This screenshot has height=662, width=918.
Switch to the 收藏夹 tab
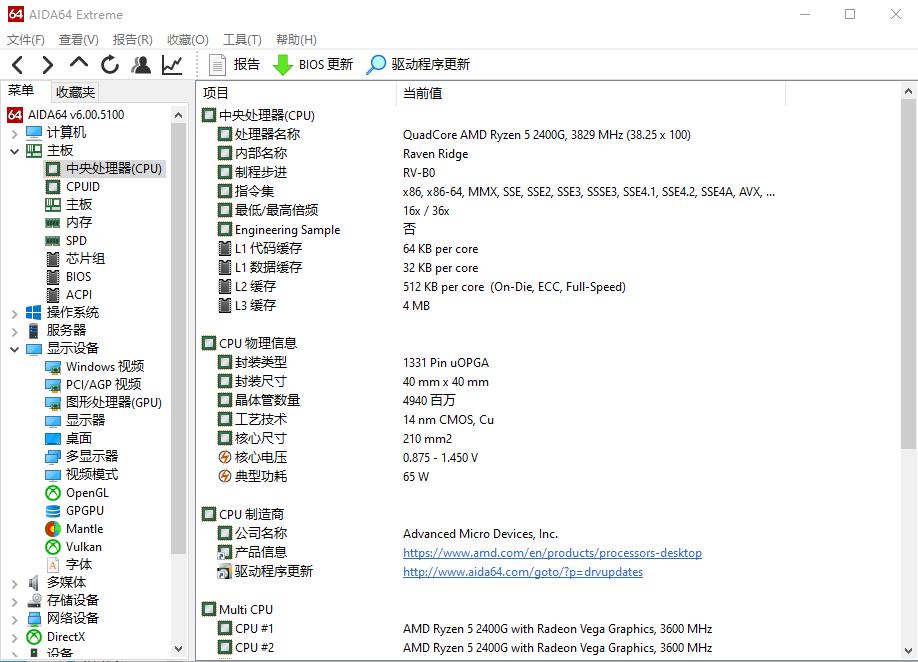(74, 91)
